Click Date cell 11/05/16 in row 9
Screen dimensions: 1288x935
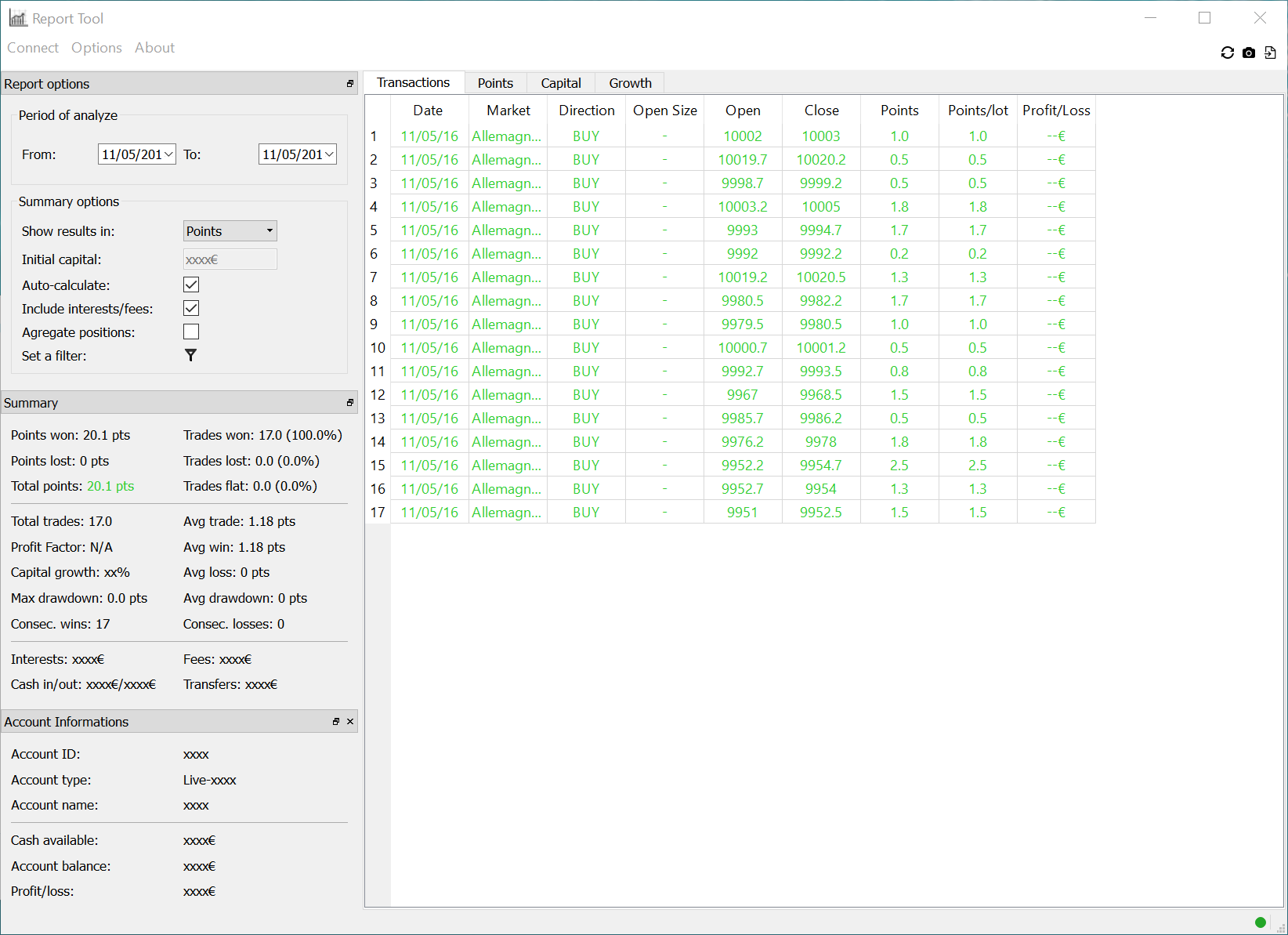coord(429,324)
